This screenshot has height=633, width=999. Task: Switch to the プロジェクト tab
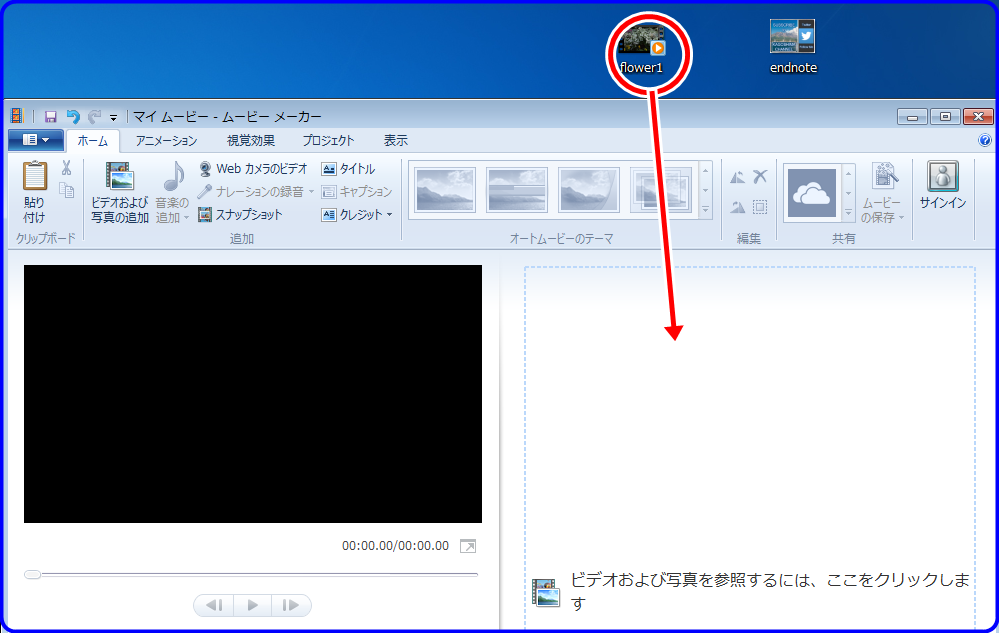pos(328,141)
